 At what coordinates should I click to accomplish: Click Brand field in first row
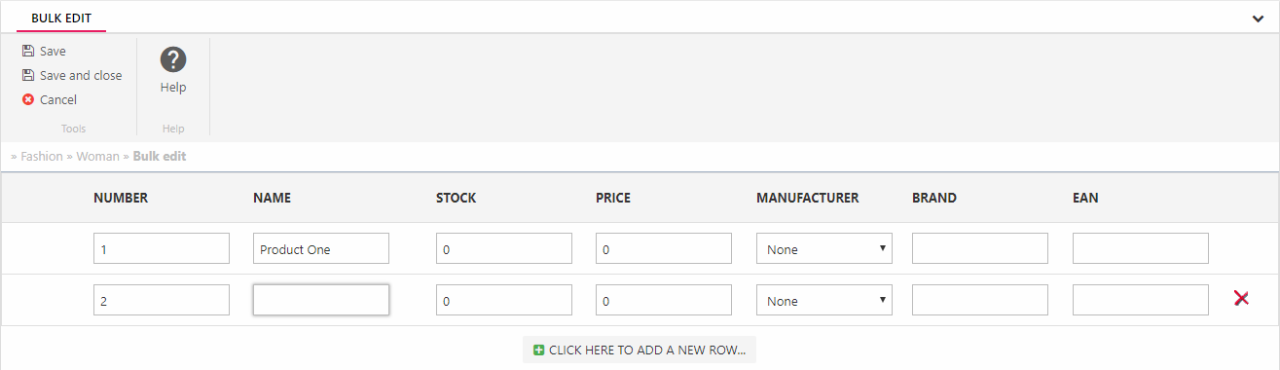pyautogui.click(x=980, y=249)
